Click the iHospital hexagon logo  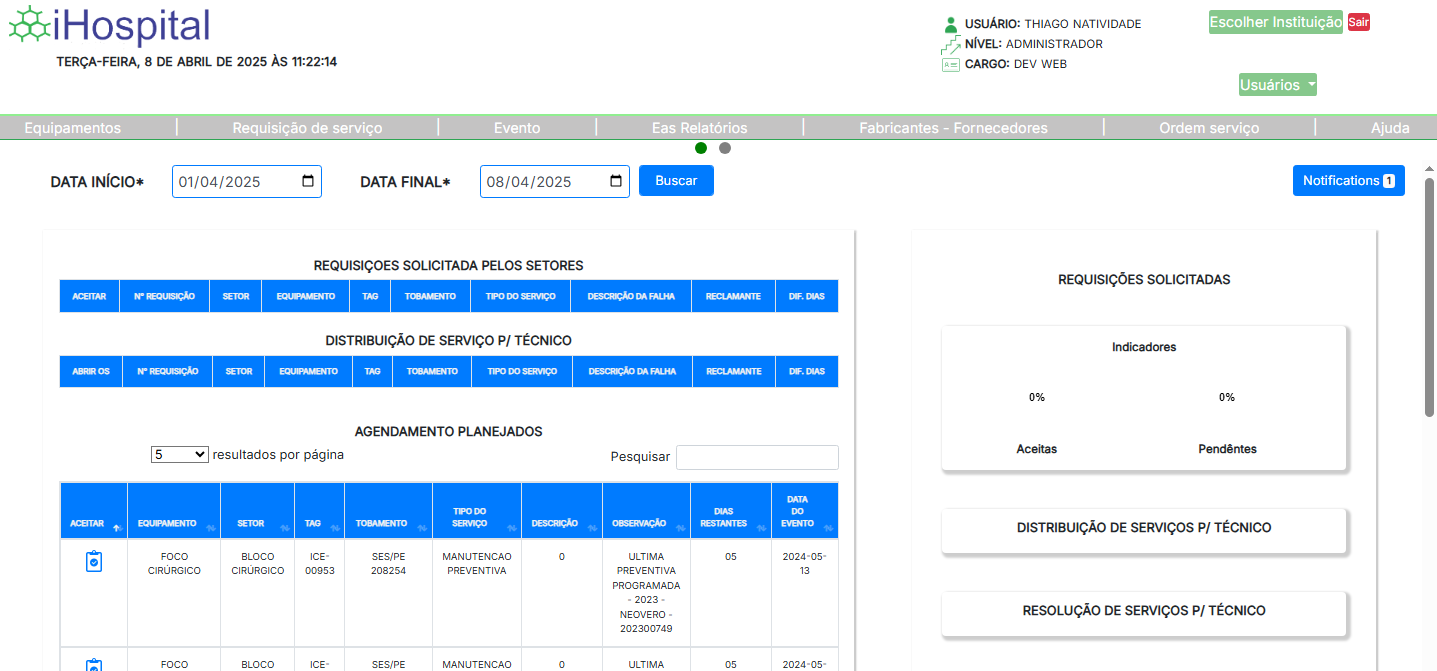[29, 25]
